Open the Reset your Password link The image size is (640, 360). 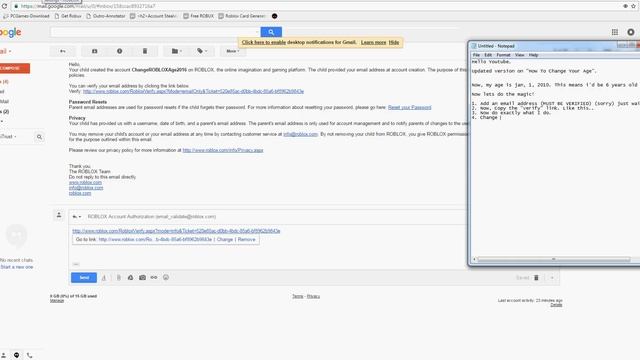pyautogui.click(x=409, y=107)
